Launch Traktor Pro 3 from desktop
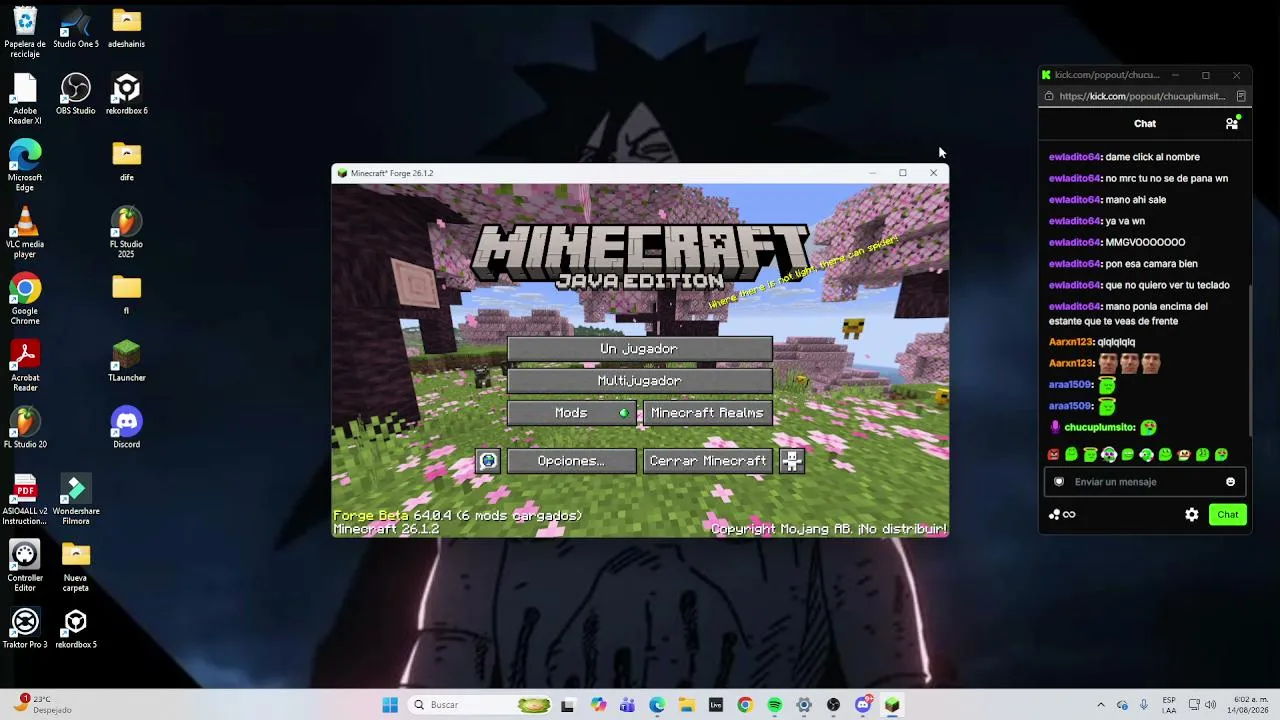This screenshot has height=720, width=1280. (25, 629)
